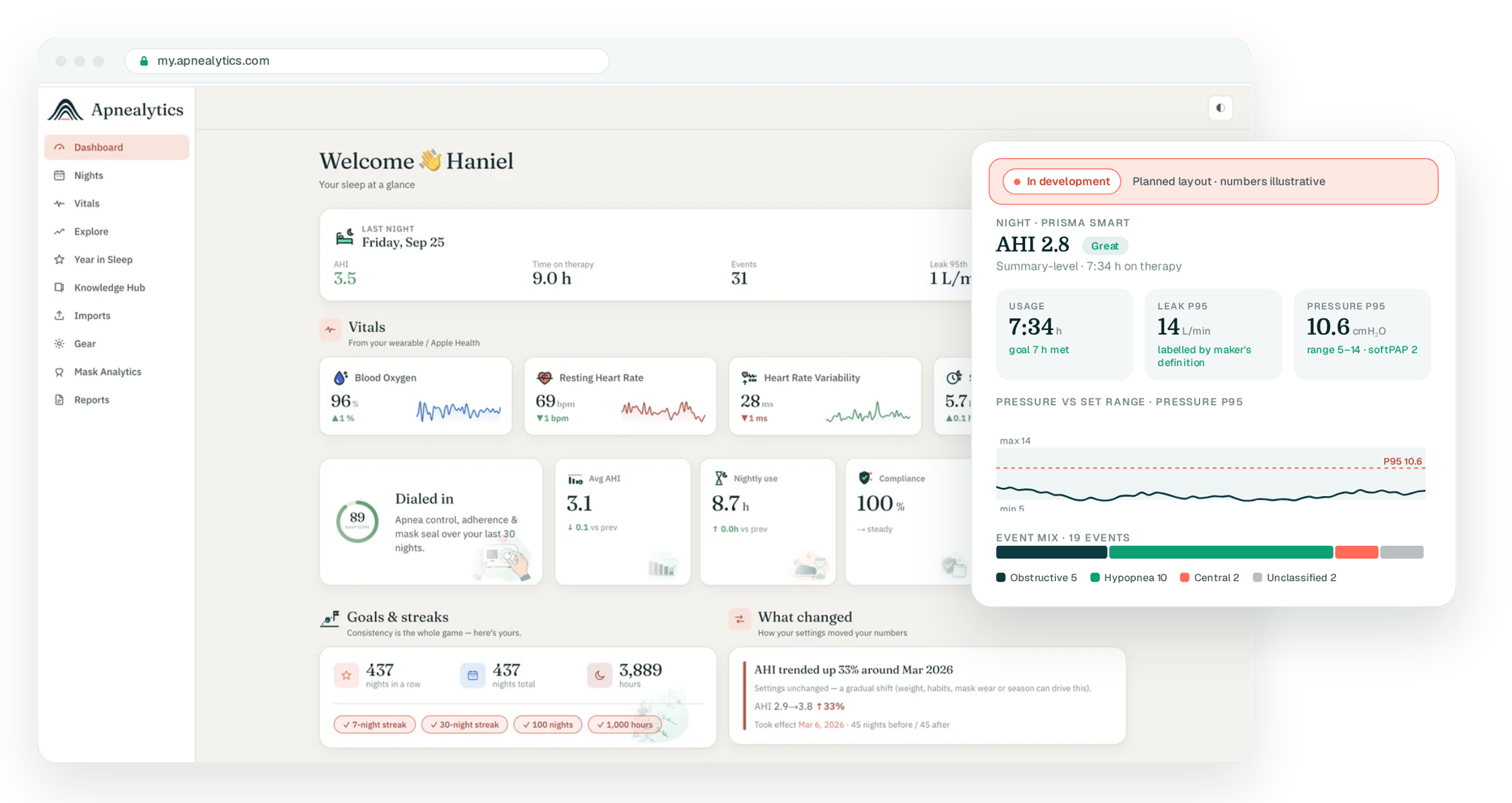1512x803 pixels.
Task: Click the nights total calendar icon
Action: [472, 675]
